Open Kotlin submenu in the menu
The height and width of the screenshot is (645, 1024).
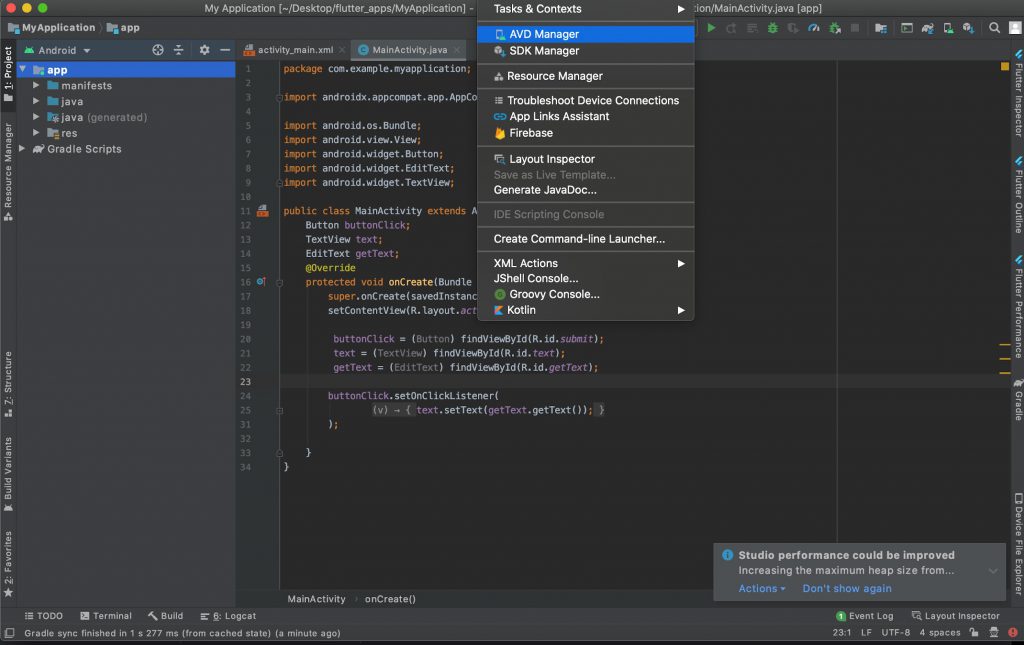tap(586, 310)
